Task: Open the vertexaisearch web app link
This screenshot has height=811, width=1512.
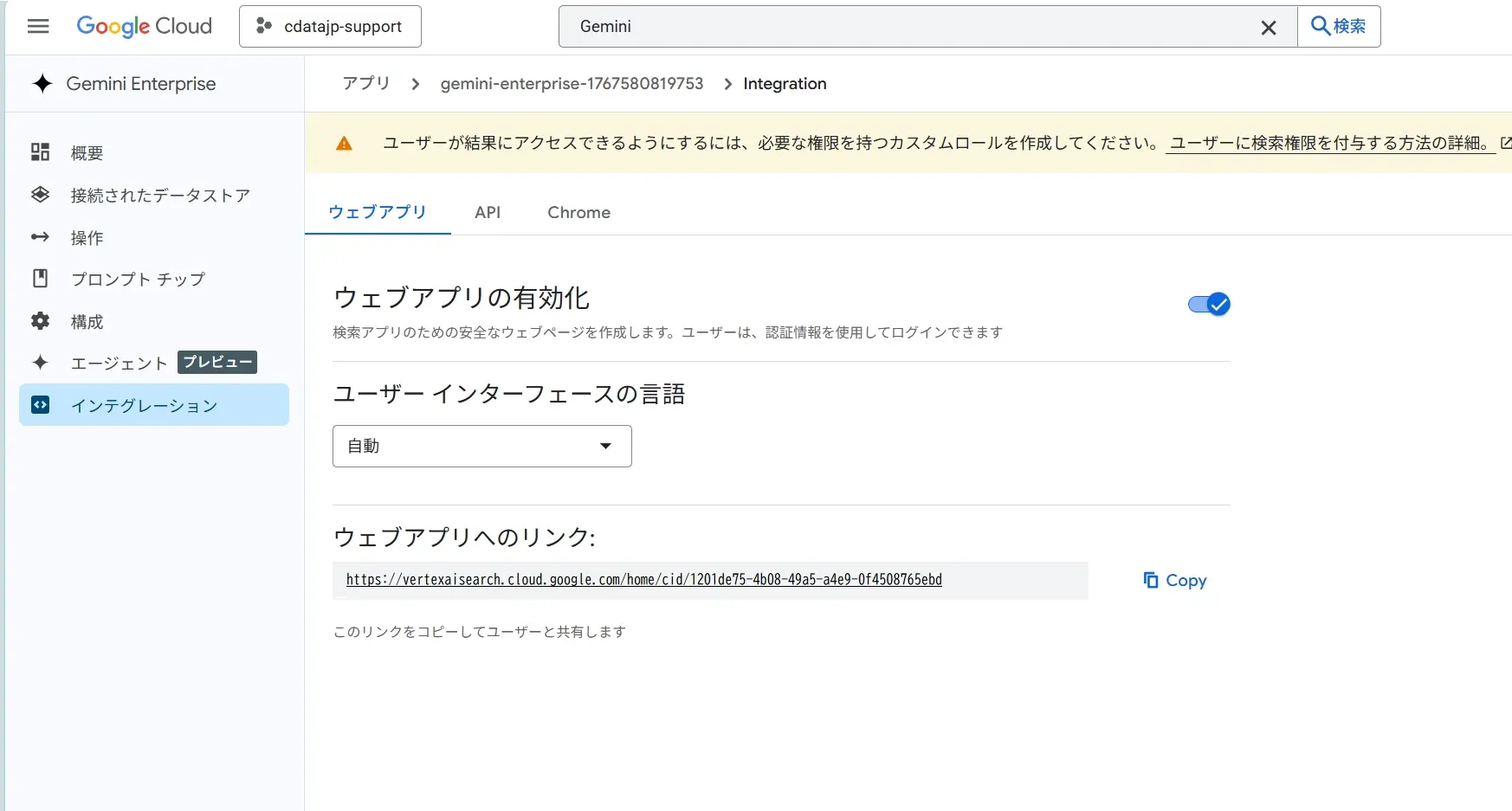Action: 643,580
